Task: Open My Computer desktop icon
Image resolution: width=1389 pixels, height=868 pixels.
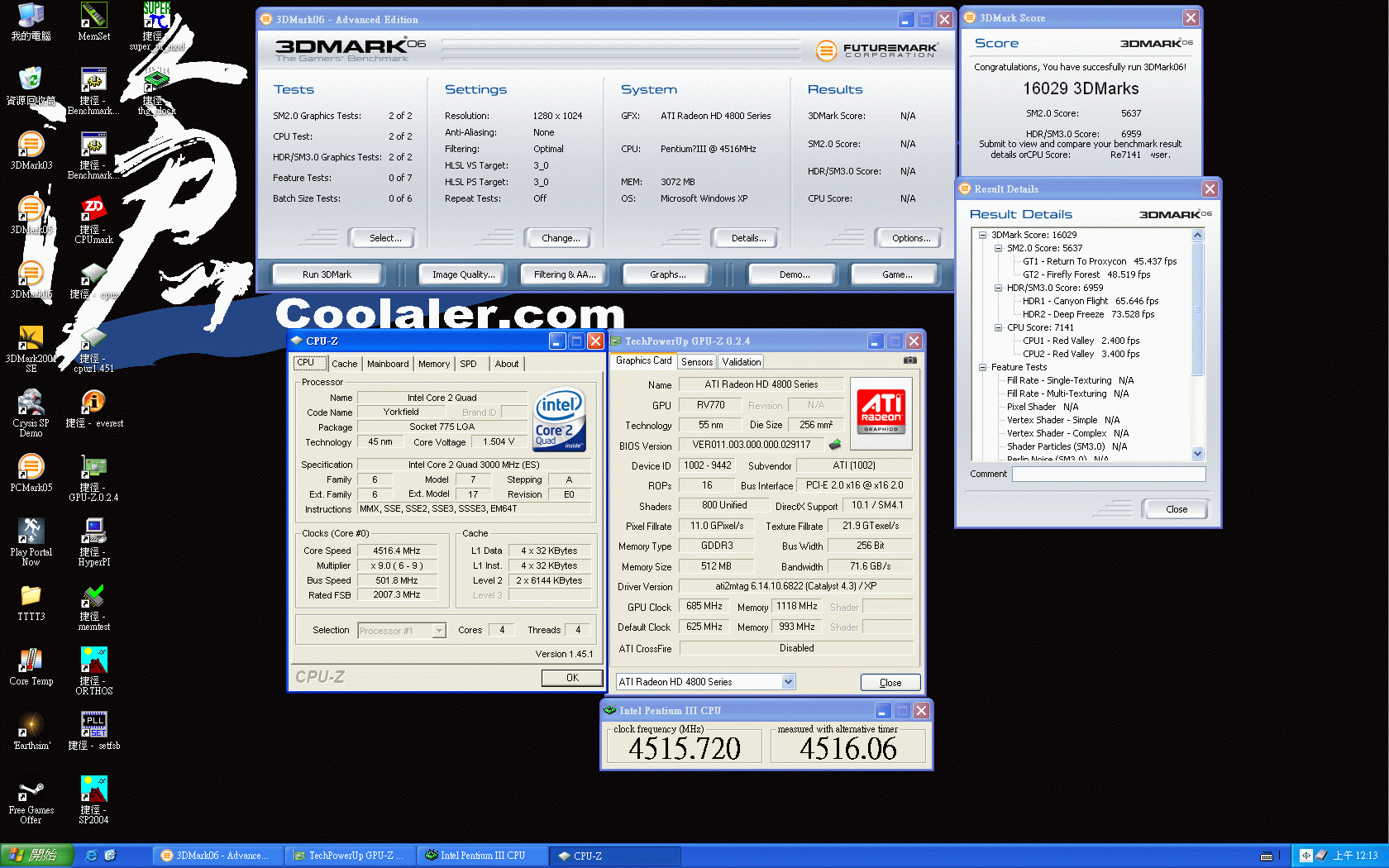Action: (x=31, y=21)
